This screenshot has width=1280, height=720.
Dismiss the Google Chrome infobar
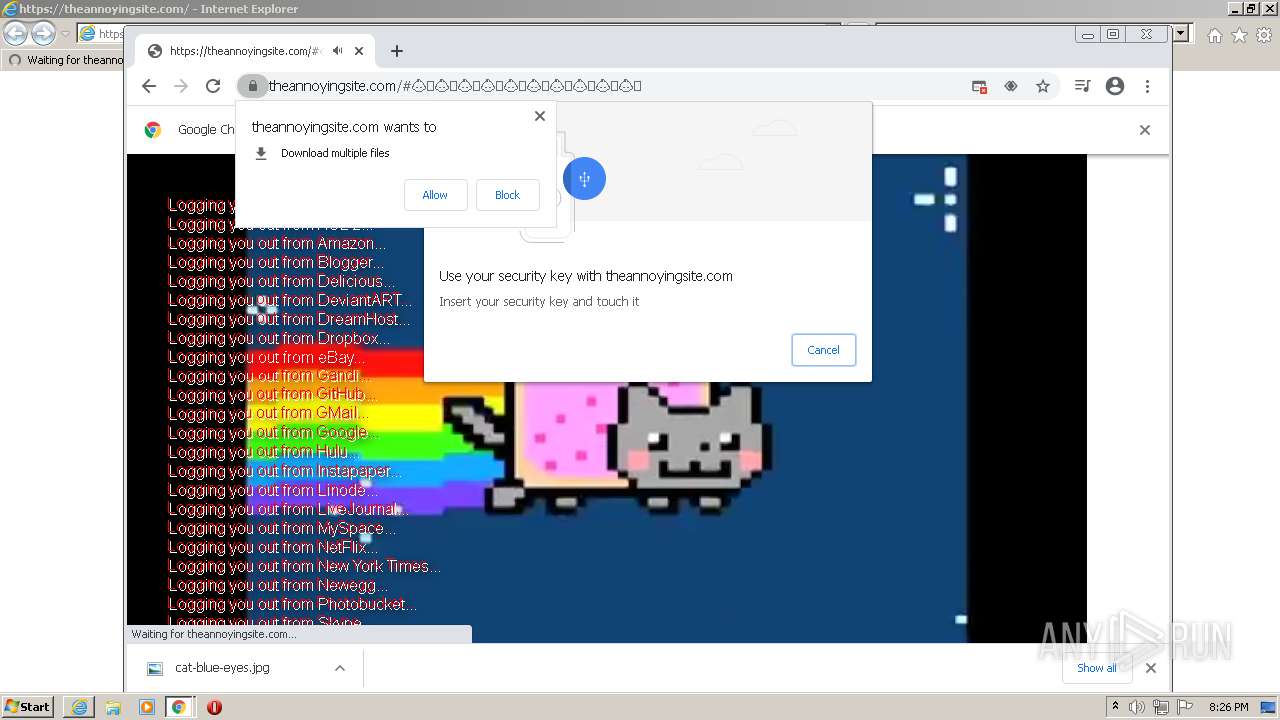pos(1145,130)
